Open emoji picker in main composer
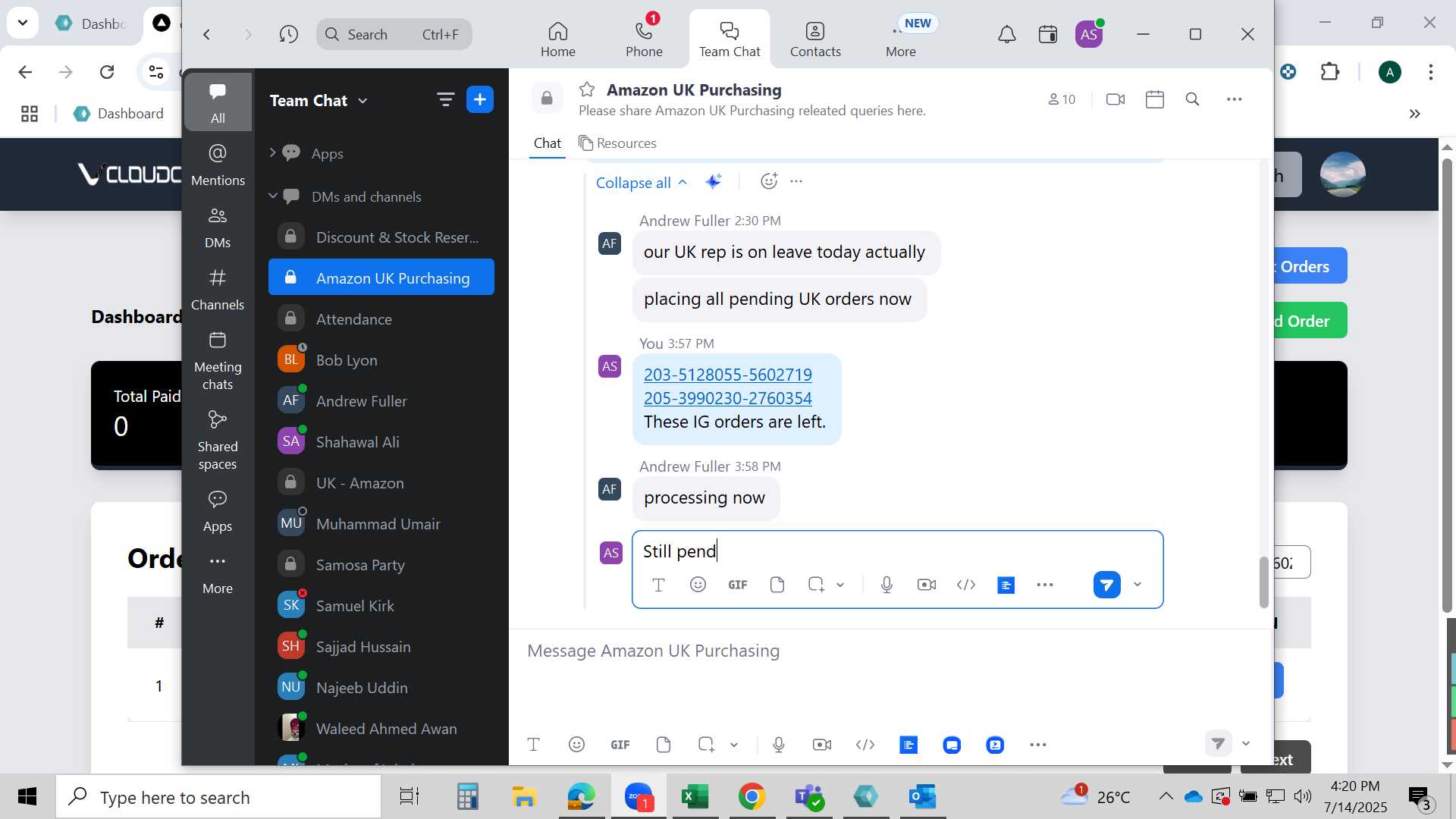 pyautogui.click(x=576, y=745)
